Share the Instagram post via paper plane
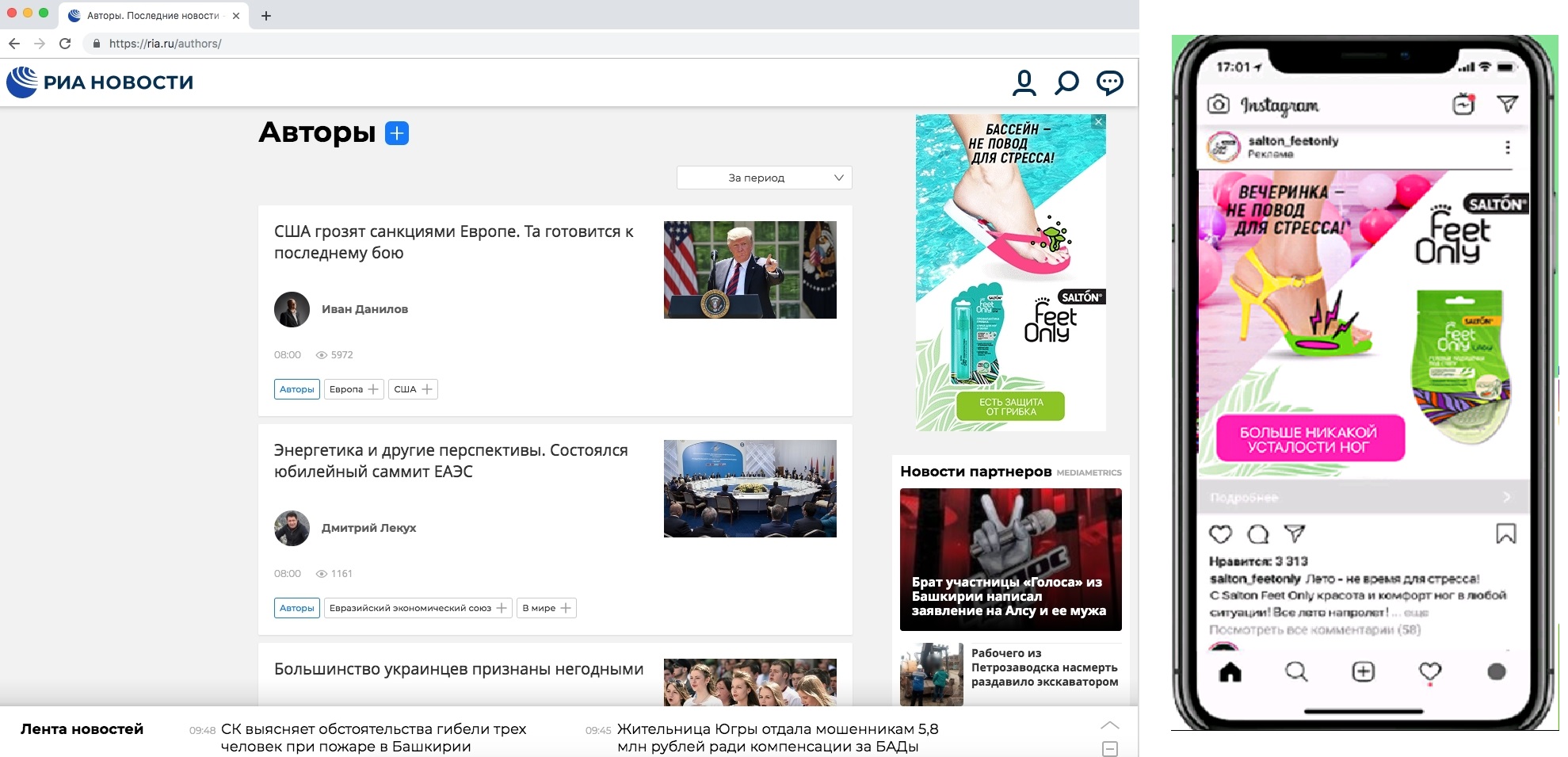 [1295, 534]
